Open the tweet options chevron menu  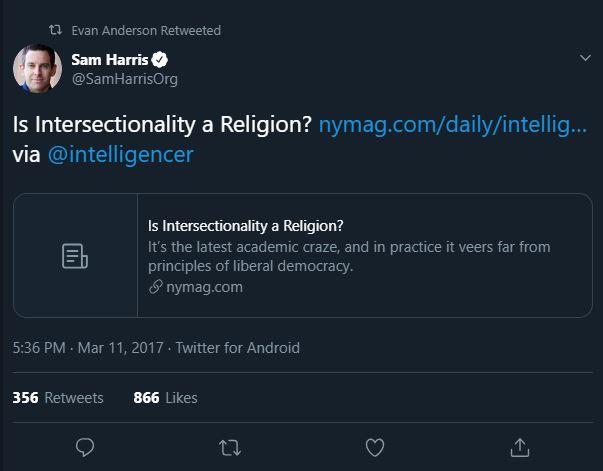pos(586,59)
